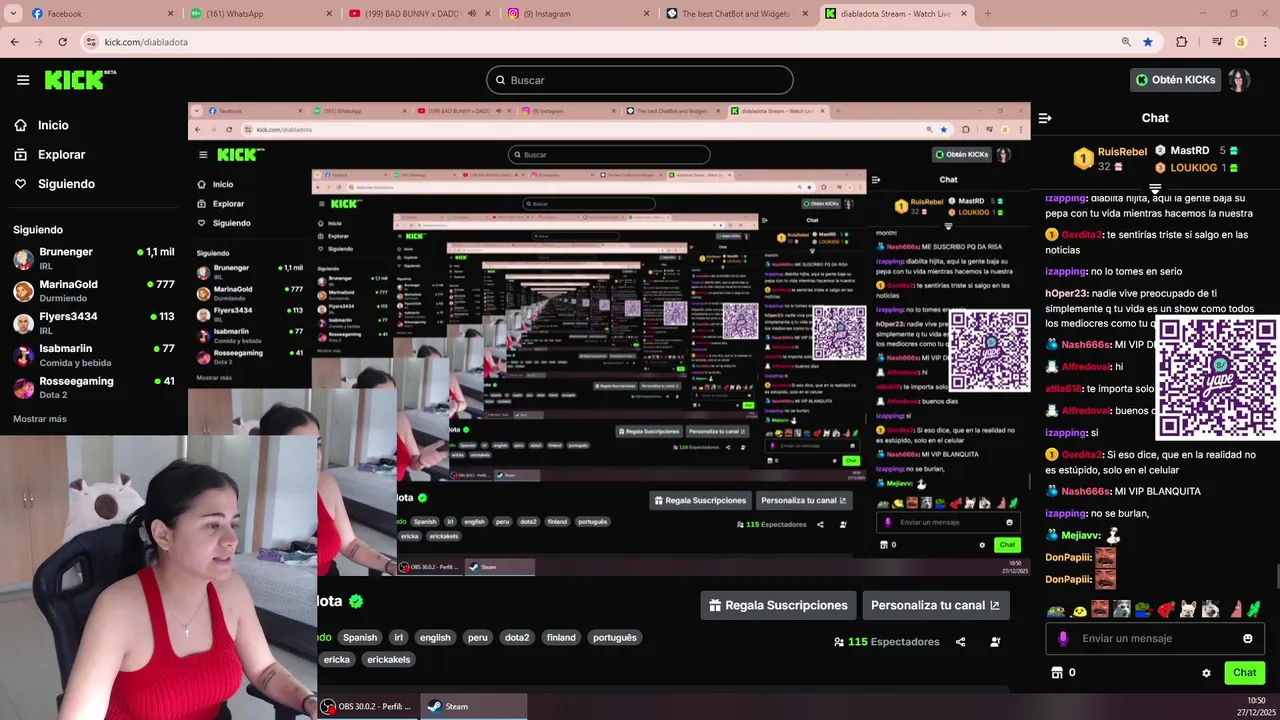This screenshot has height=720, width=1280.
Task: Click the zoom magnifier in address bar
Action: click(1126, 42)
